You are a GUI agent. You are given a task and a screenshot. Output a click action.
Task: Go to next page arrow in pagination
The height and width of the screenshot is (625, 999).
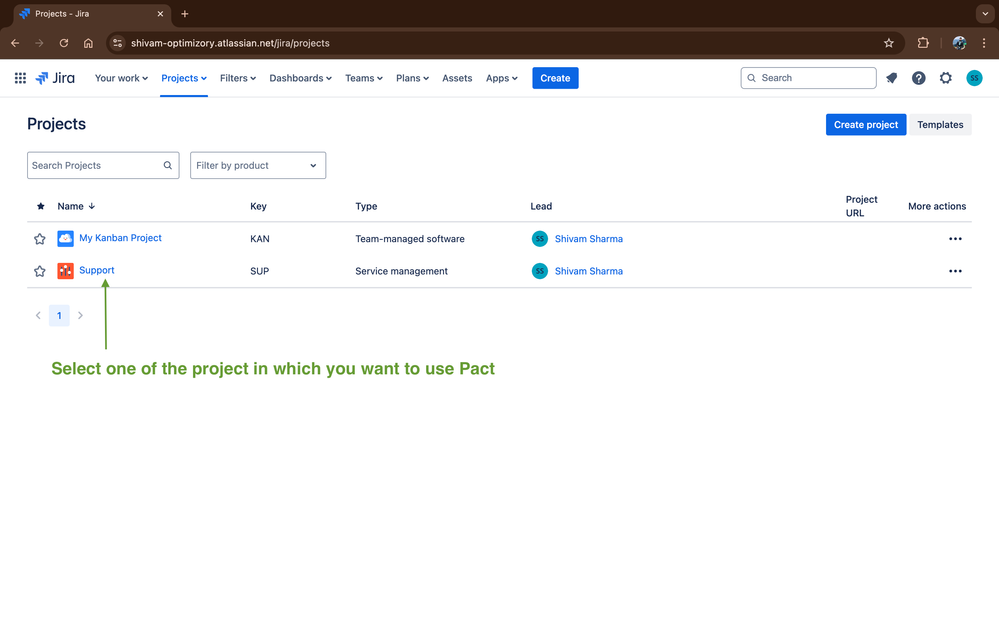80,315
